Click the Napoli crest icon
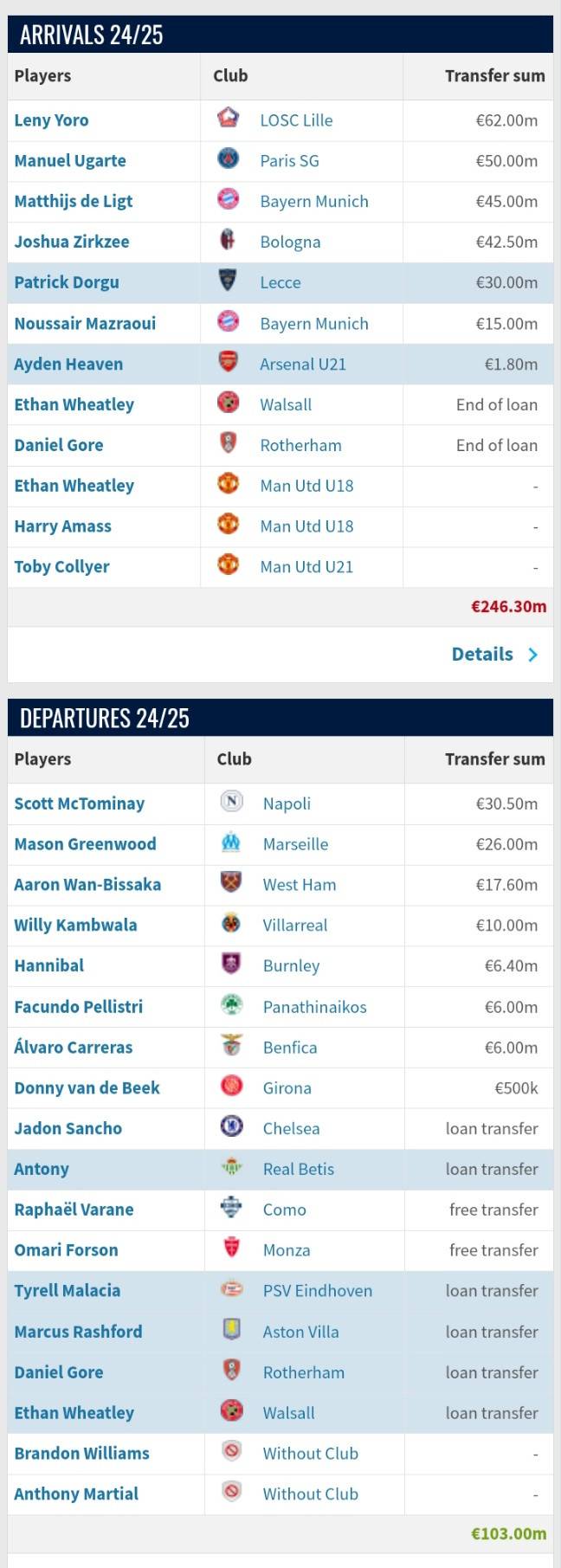The width and height of the screenshot is (561, 1568). click(x=231, y=801)
